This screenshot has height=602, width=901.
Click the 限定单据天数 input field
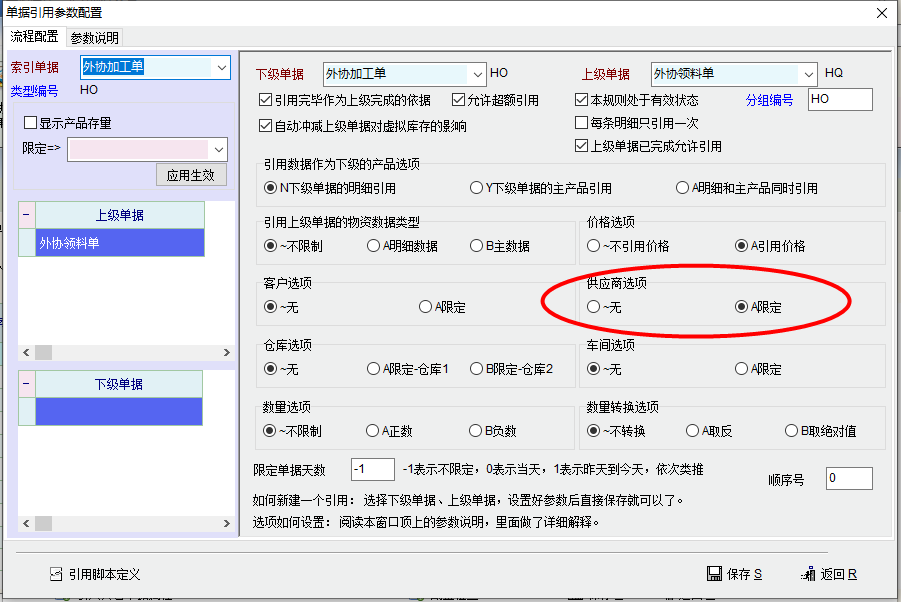point(372,470)
